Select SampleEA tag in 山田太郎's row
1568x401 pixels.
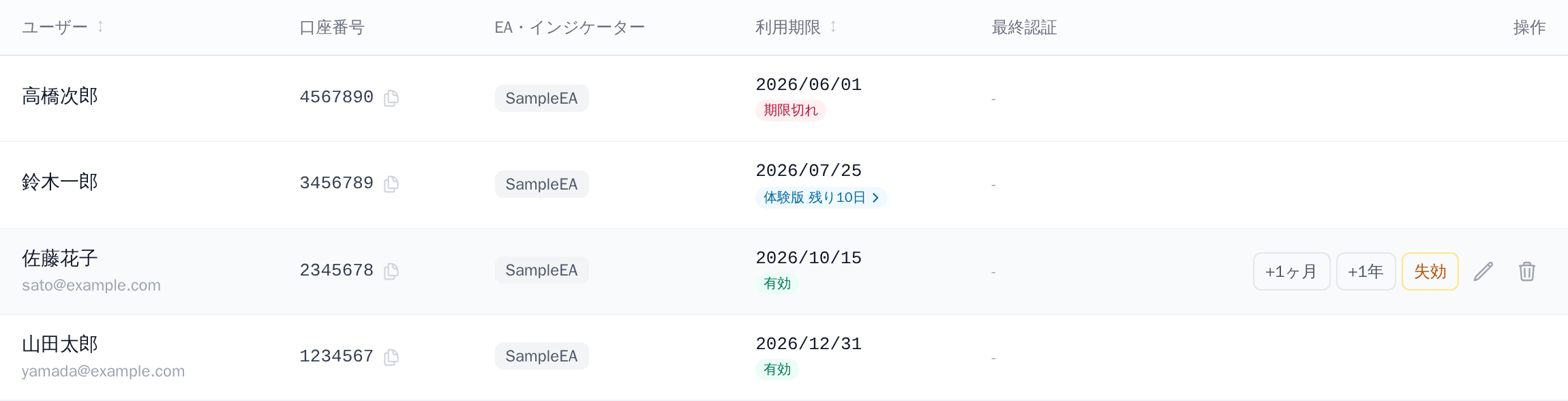pos(541,356)
